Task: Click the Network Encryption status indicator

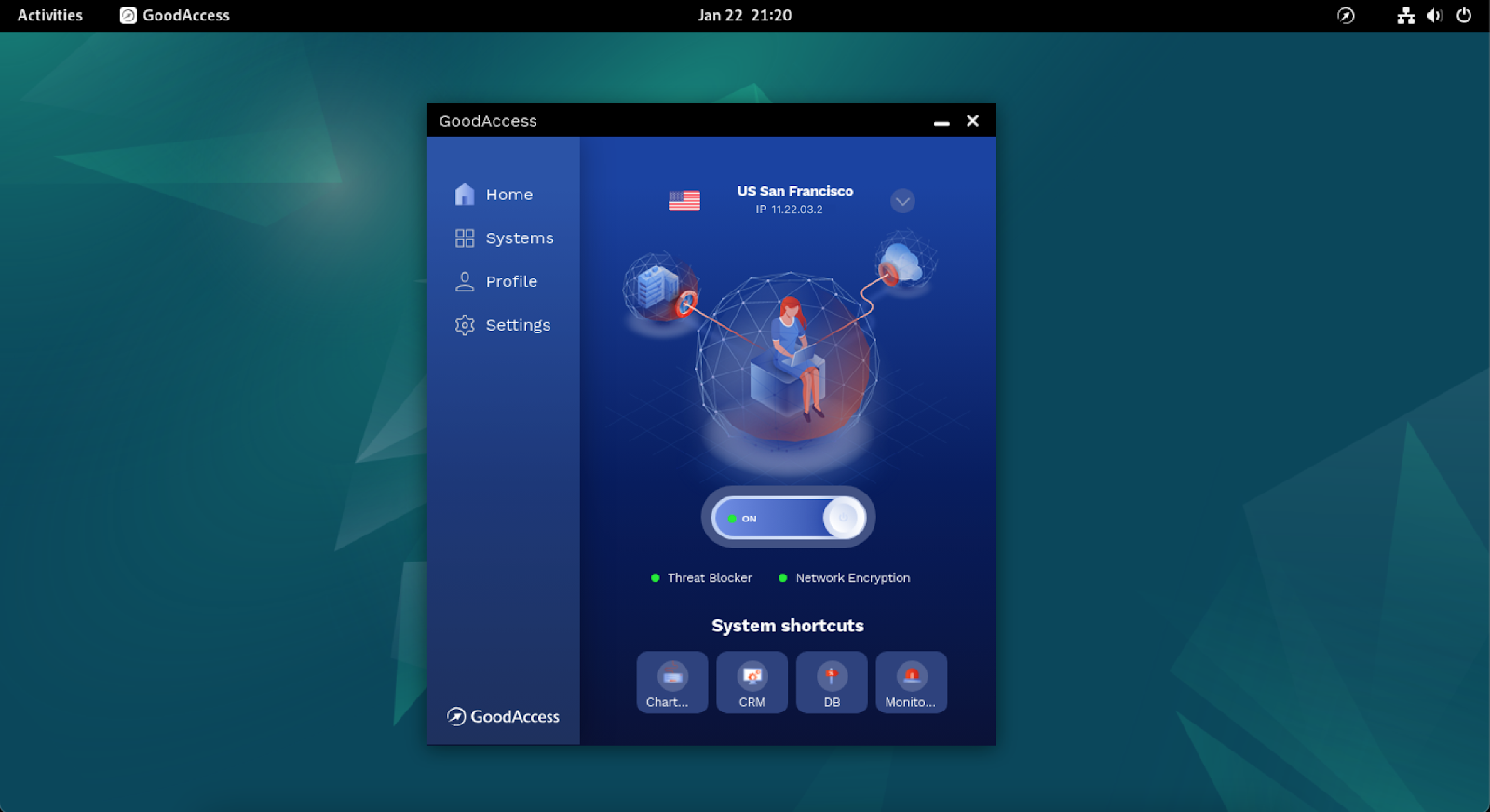Action: click(844, 578)
